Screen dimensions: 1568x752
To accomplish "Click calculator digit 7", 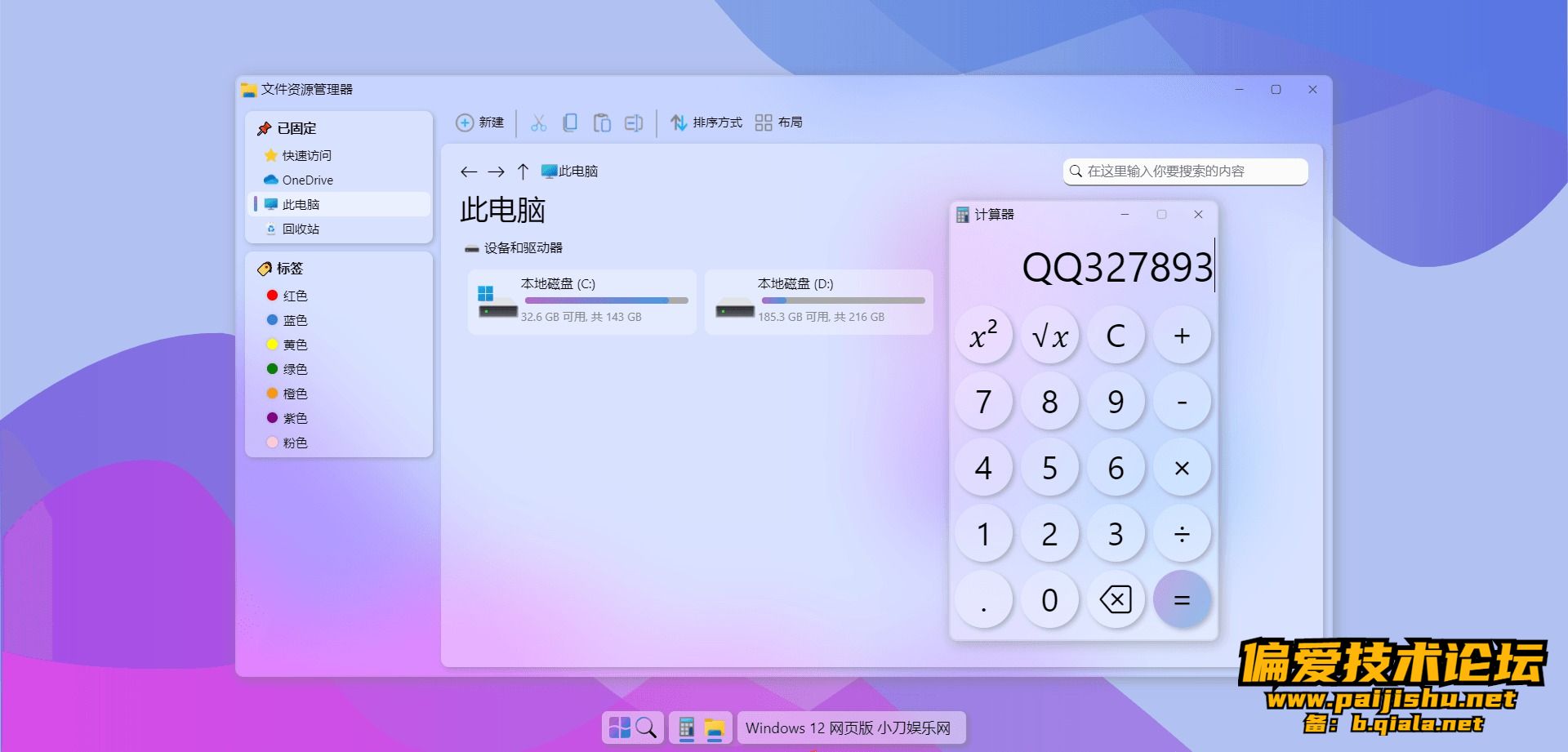I will pyautogui.click(x=983, y=402).
